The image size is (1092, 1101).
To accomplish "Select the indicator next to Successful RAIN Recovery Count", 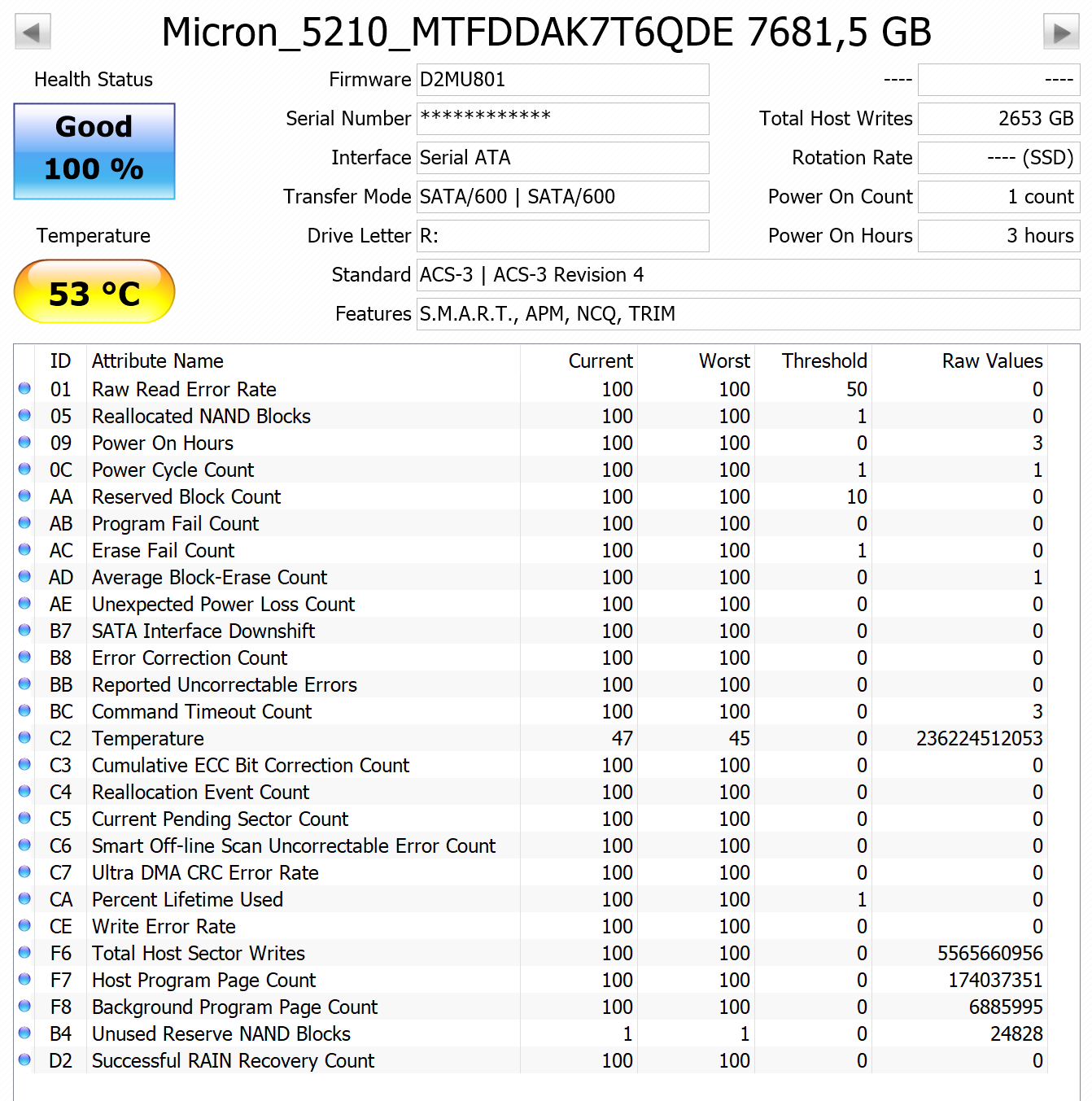I will (24, 1059).
